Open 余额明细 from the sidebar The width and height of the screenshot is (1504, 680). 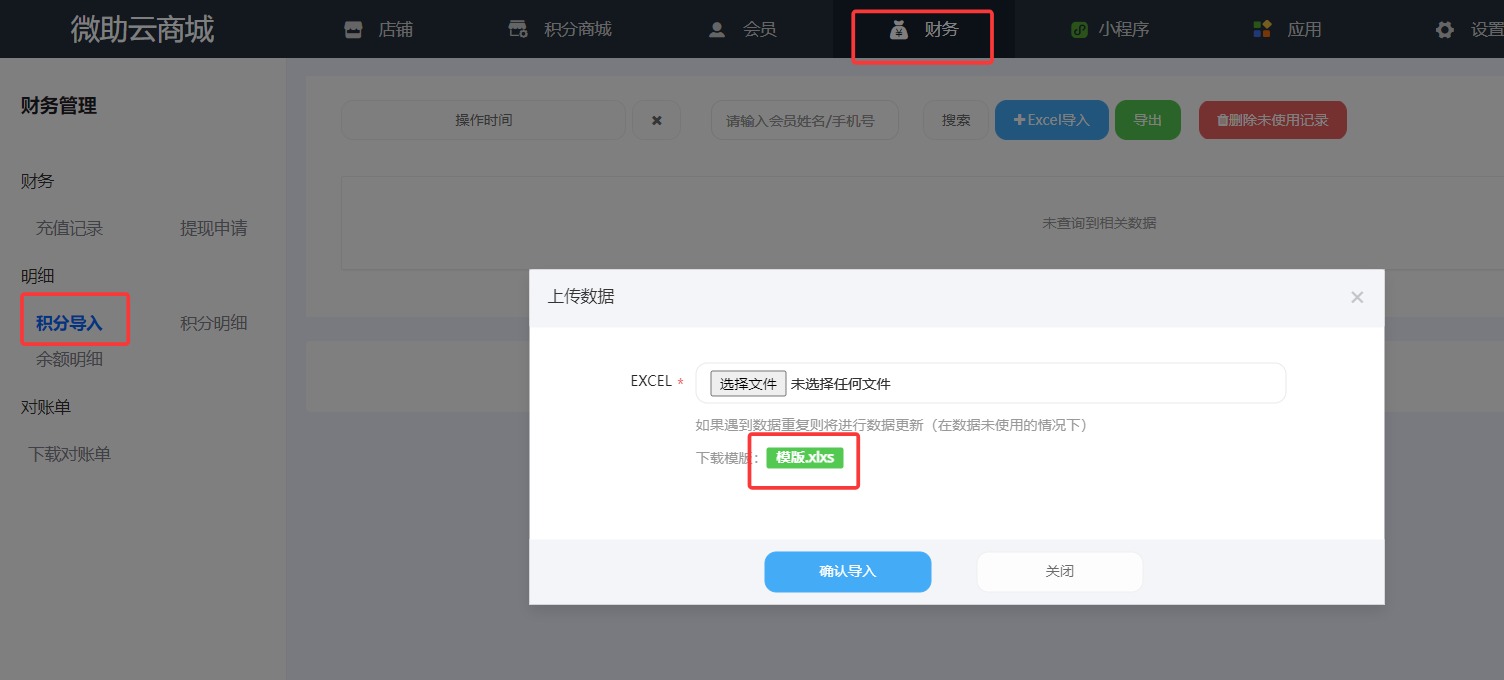pyautogui.click(x=69, y=359)
